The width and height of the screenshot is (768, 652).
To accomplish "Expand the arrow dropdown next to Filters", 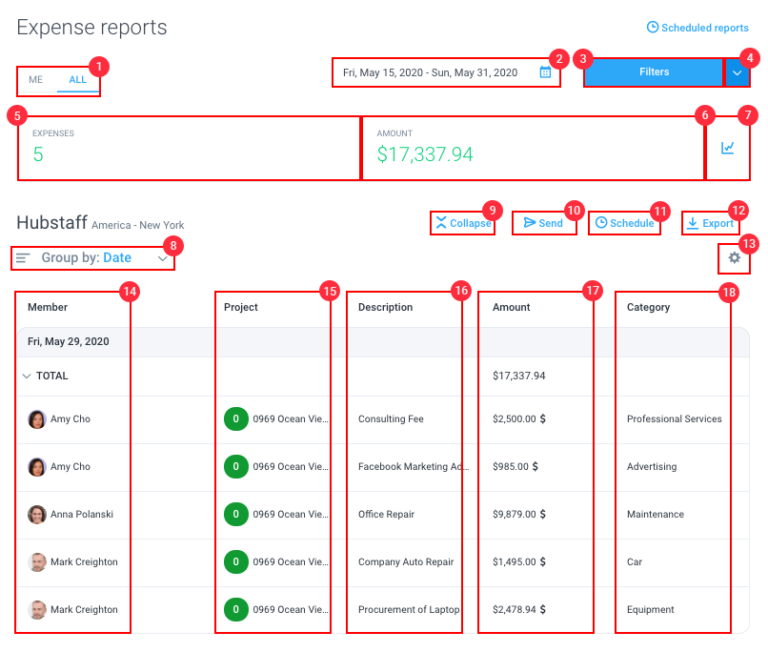I will (737, 73).
